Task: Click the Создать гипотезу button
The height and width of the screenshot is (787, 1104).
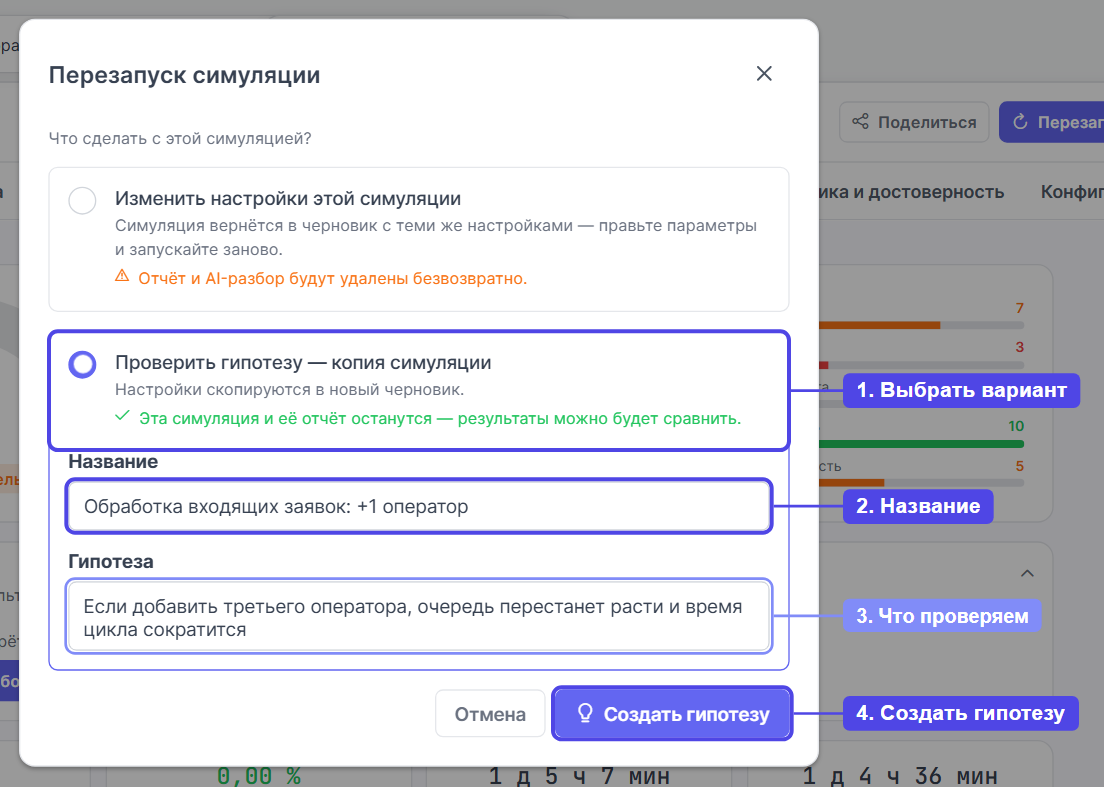Action: point(672,714)
